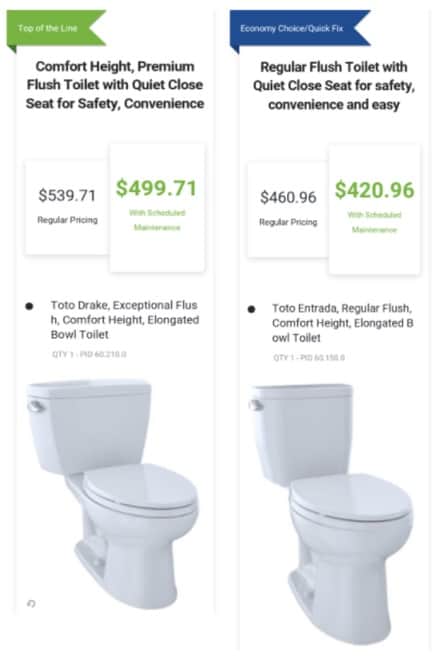The height and width of the screenshot is (668, 441).
Task: Click the QTY 1 PID line under Drake
Action: point(89,354)
